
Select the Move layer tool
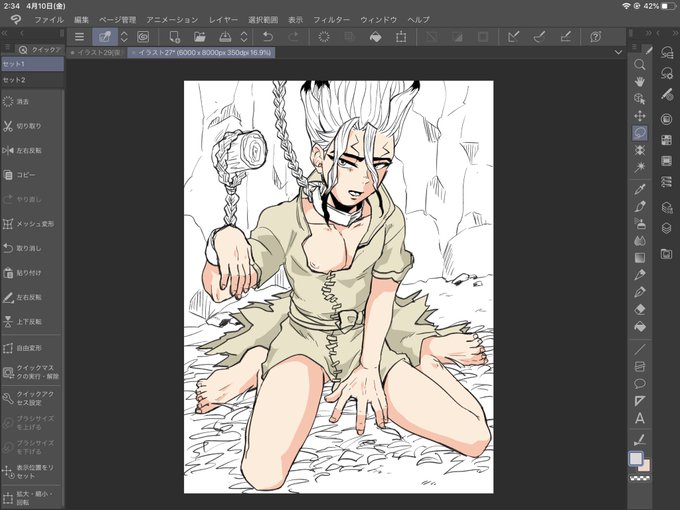point(639,116)
